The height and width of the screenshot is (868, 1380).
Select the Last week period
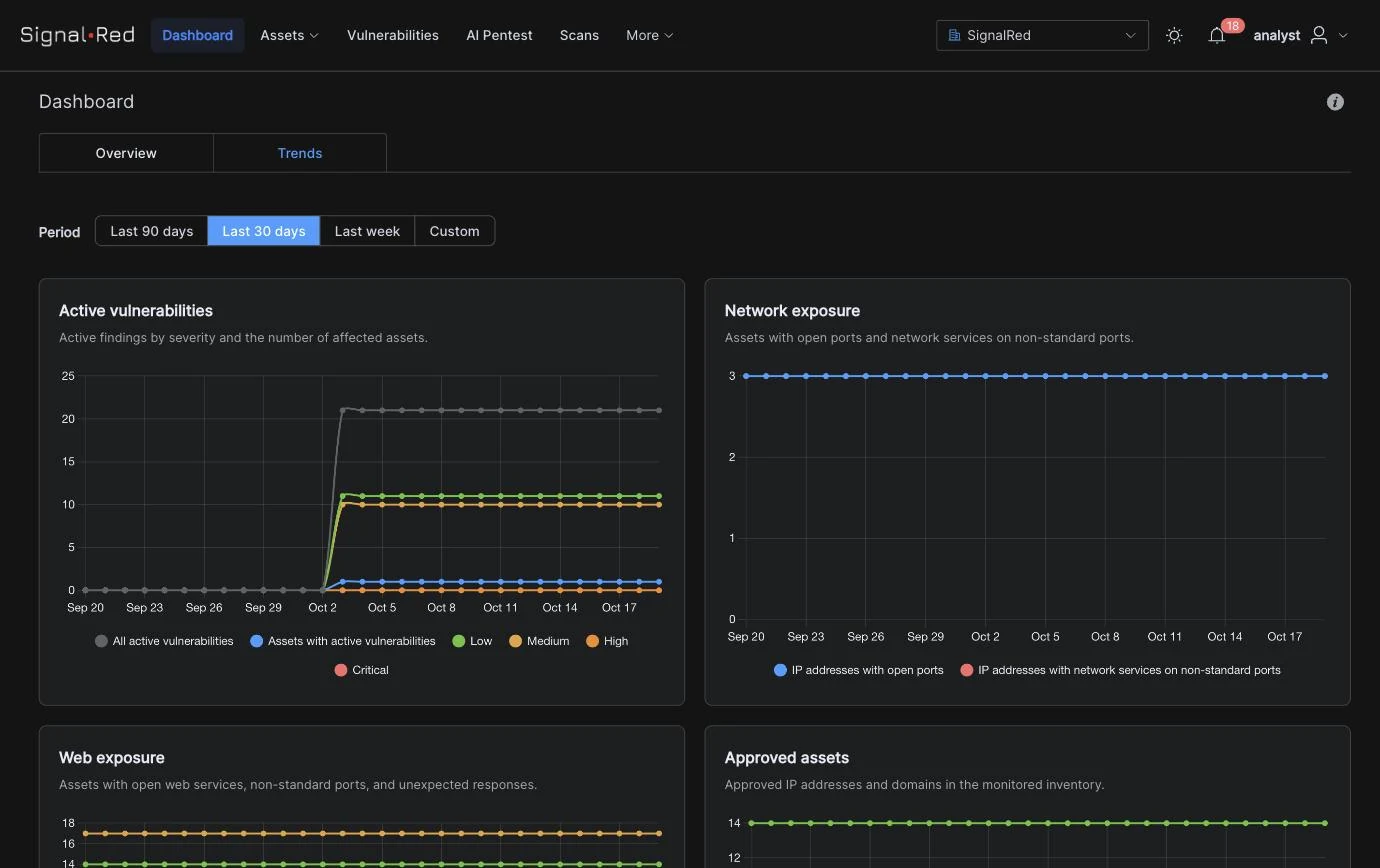[x=367, y=231]
